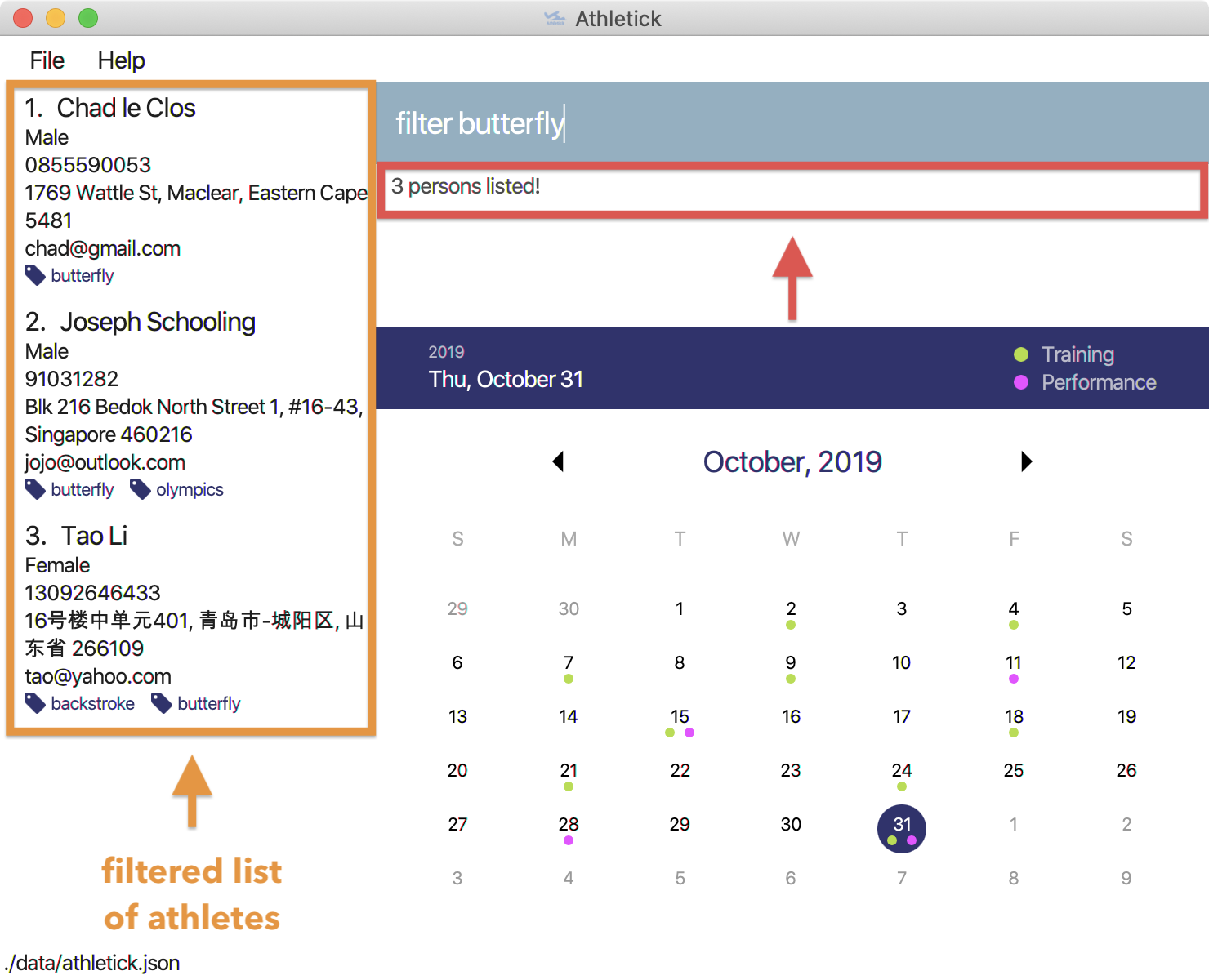The width and height of the screenshot is (1209, 980).
Task: Select October 20 on calendar
Action: click(x=457, y=771)
